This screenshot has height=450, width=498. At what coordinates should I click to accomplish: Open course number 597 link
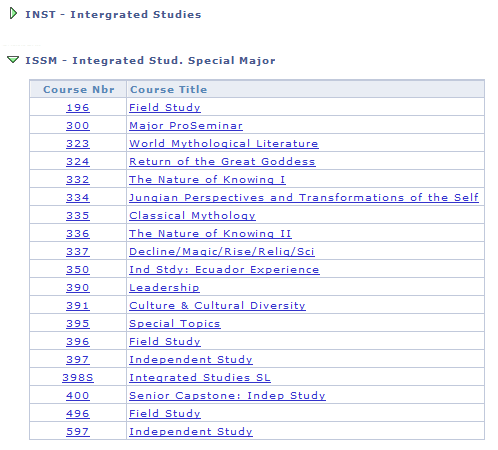pyautogui.click(x=78, y=432)
